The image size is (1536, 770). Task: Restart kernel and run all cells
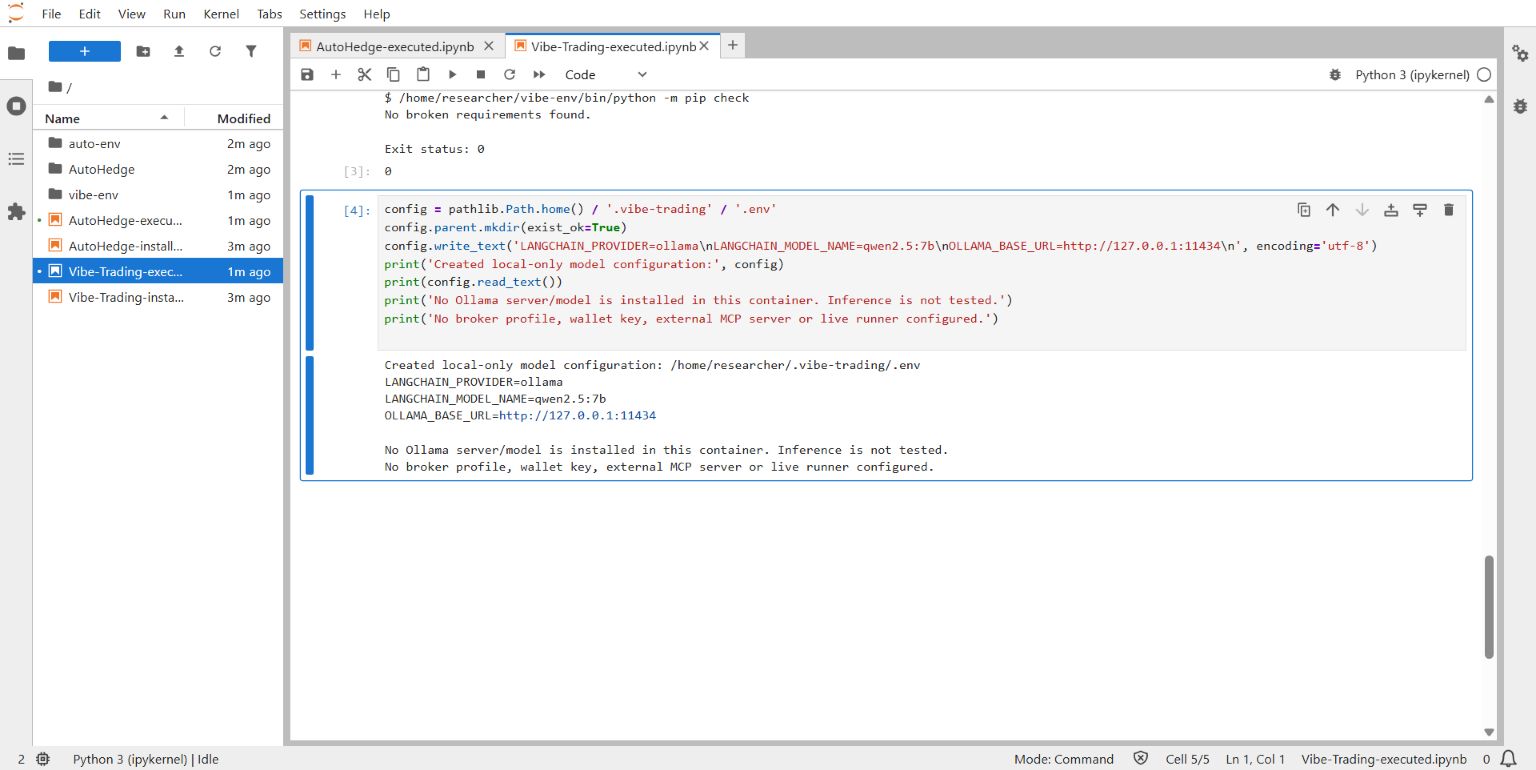tap(539, 74)
